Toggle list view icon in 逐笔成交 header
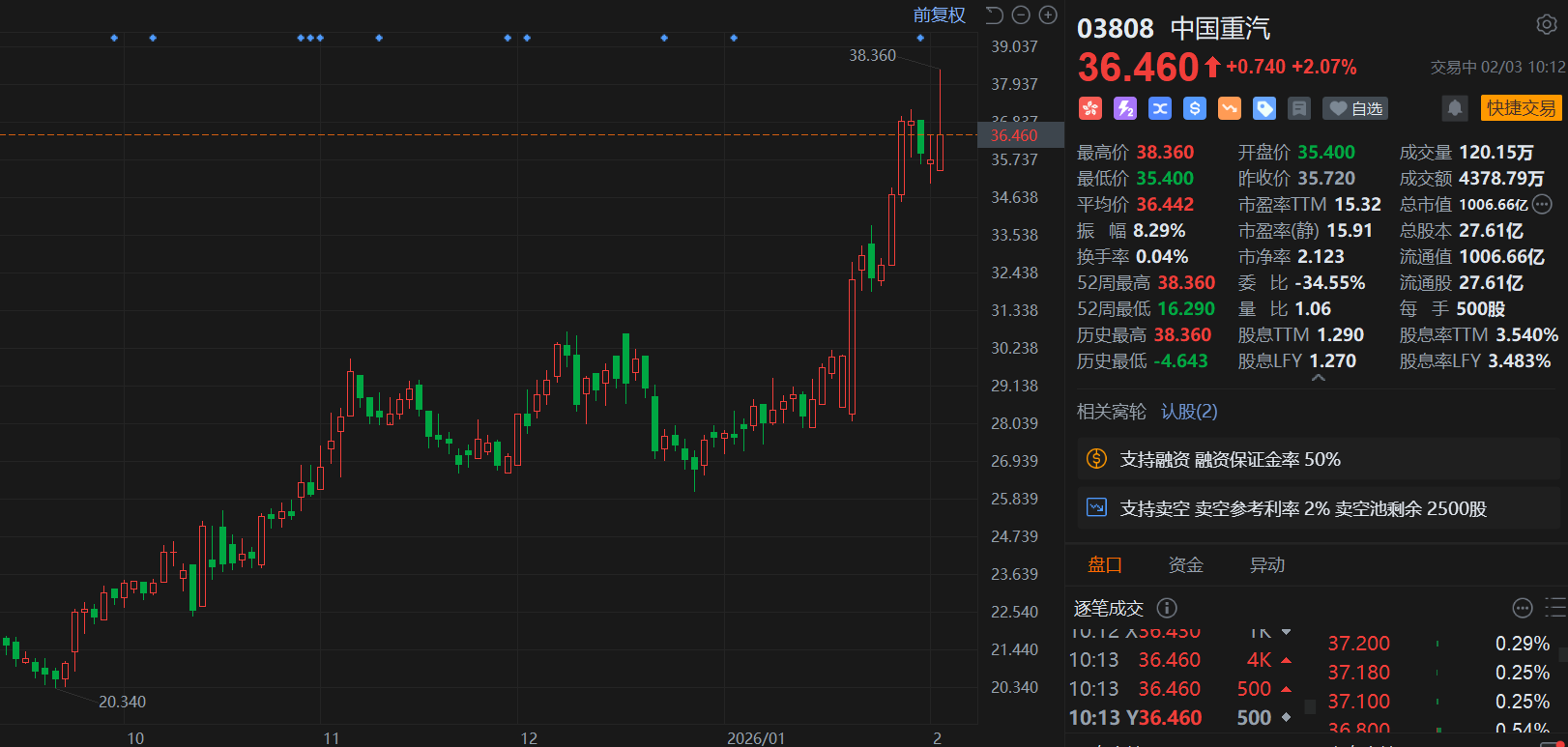The height and width of the screenshot is (747, 1568). (x=1554, y=608)
